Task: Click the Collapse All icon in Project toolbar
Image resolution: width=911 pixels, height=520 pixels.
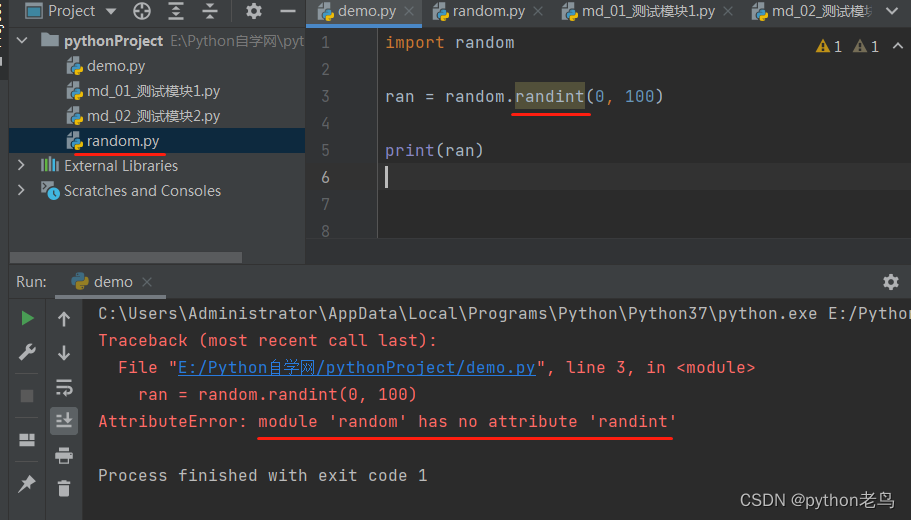Action: click(210, 11)
